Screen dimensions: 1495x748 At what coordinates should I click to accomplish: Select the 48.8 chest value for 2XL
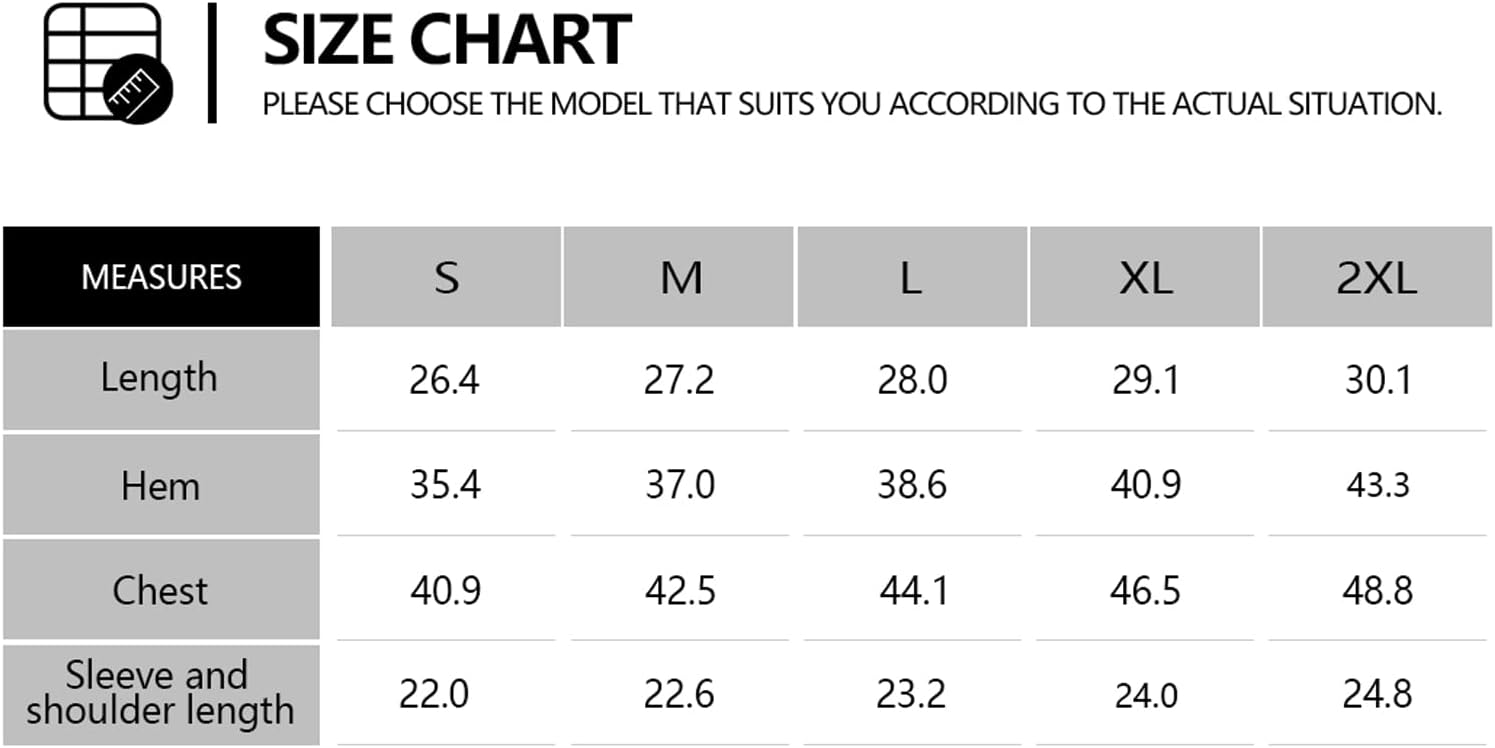tap(1378, 590)
